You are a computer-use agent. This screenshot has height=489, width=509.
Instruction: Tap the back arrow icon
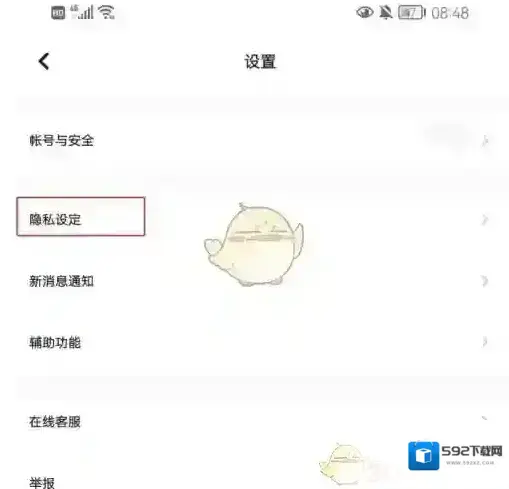click(x=44, y=62)
